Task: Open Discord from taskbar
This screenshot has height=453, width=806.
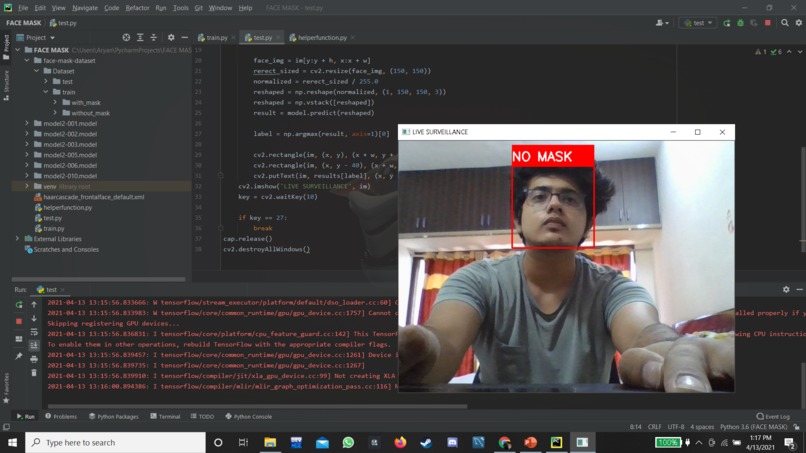Action: [x=452, y=442]
